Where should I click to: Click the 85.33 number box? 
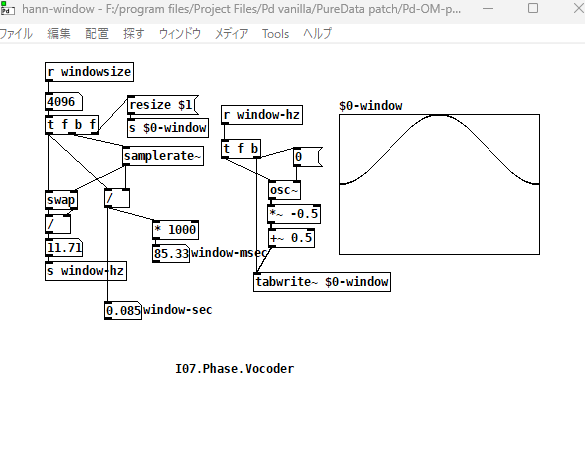pyautogui.click(x=171, y=254)
